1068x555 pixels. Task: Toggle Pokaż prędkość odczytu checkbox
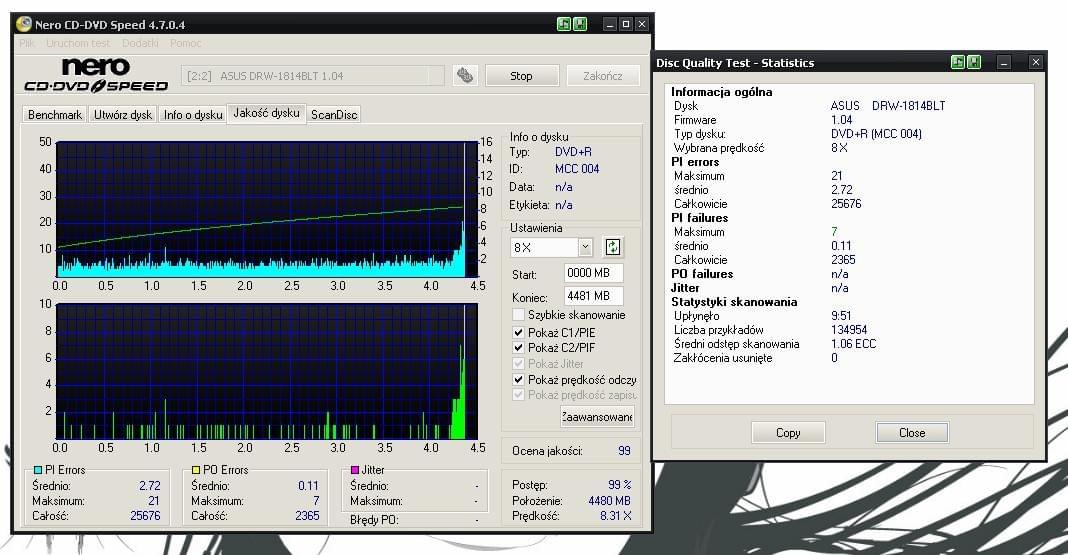(518, 379)
